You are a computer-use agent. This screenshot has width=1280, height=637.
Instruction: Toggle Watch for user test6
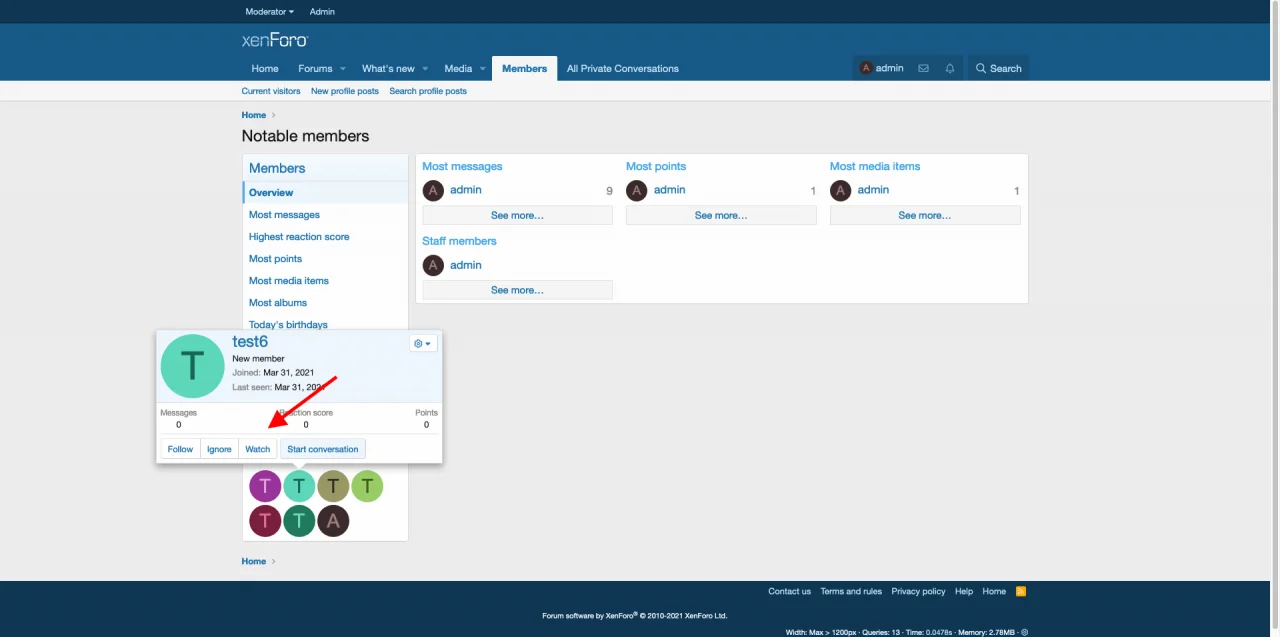click(x=258, y=449)
